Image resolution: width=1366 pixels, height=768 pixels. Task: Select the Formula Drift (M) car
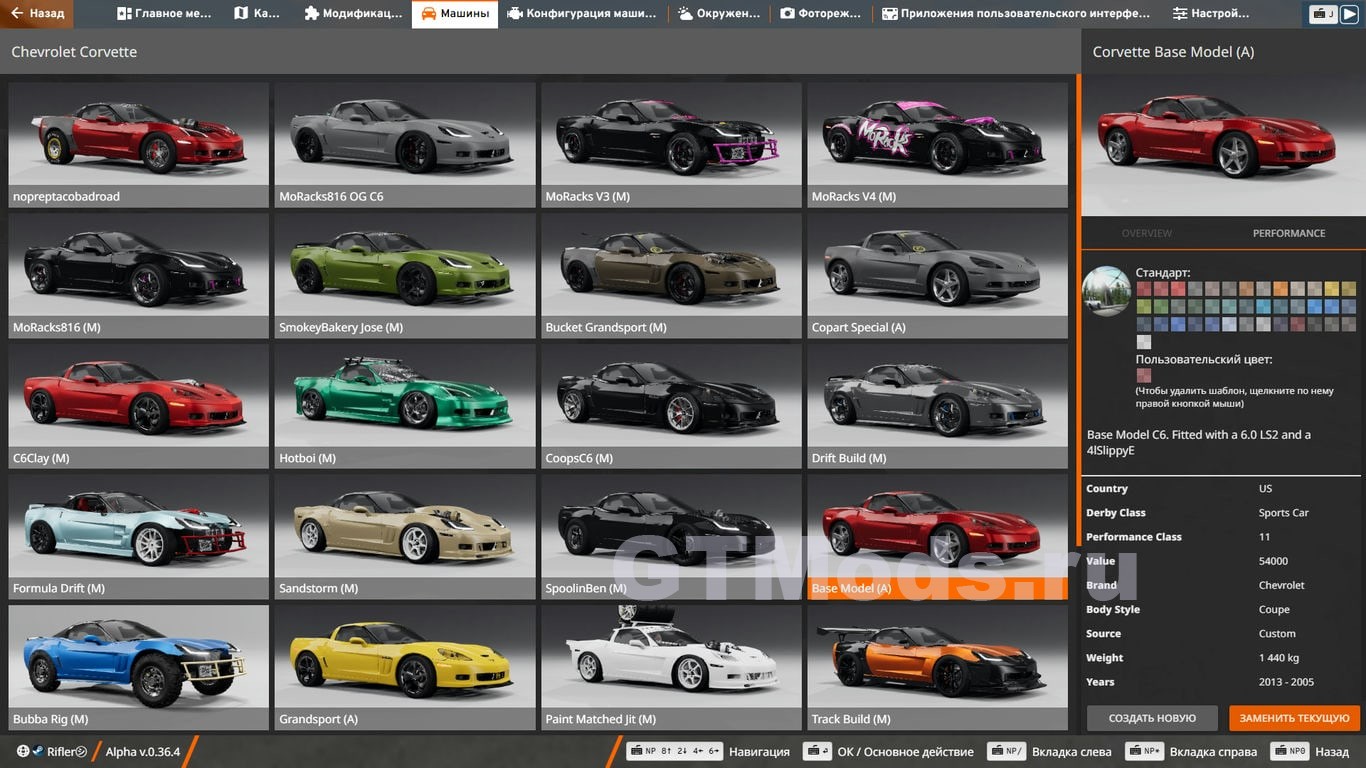pyautogui.click(x=139, y=537)
